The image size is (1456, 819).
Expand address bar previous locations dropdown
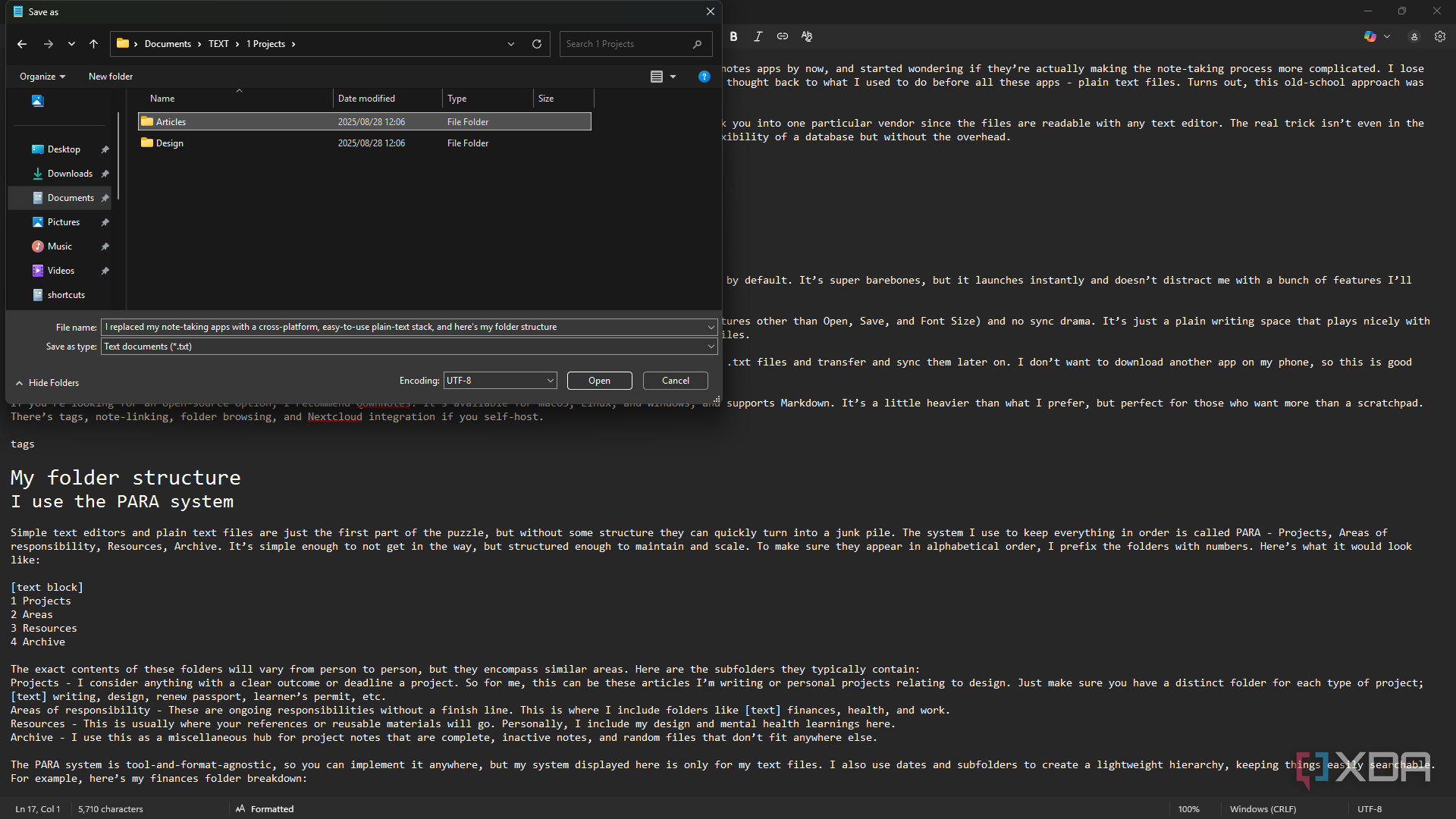[x=511, y=44]
